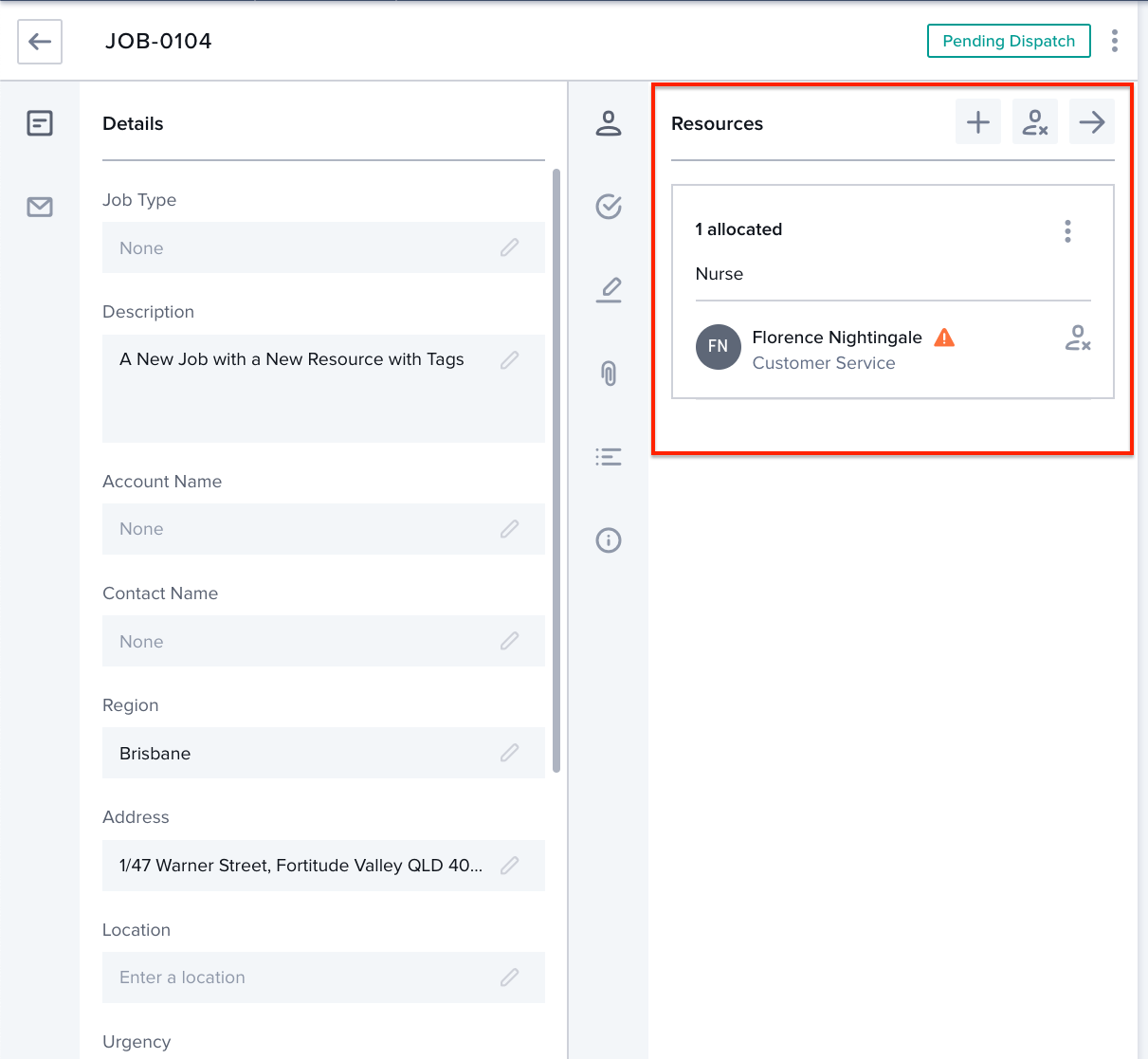Select the notes pencil icon
This screenshot has height=1059, width=1148.
[608, 290]
